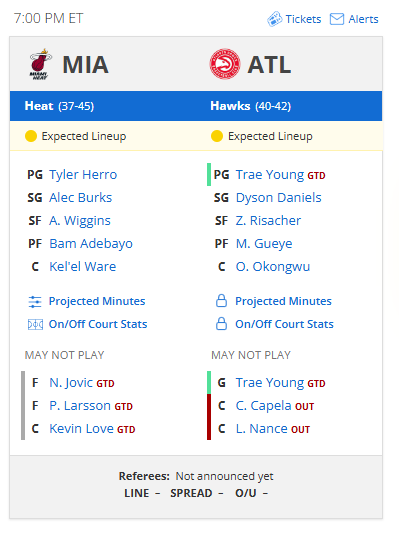The height and width of the screenshot is (536, 399).
Task: Open Heat Projected Minutes
Action: point(97,301)
